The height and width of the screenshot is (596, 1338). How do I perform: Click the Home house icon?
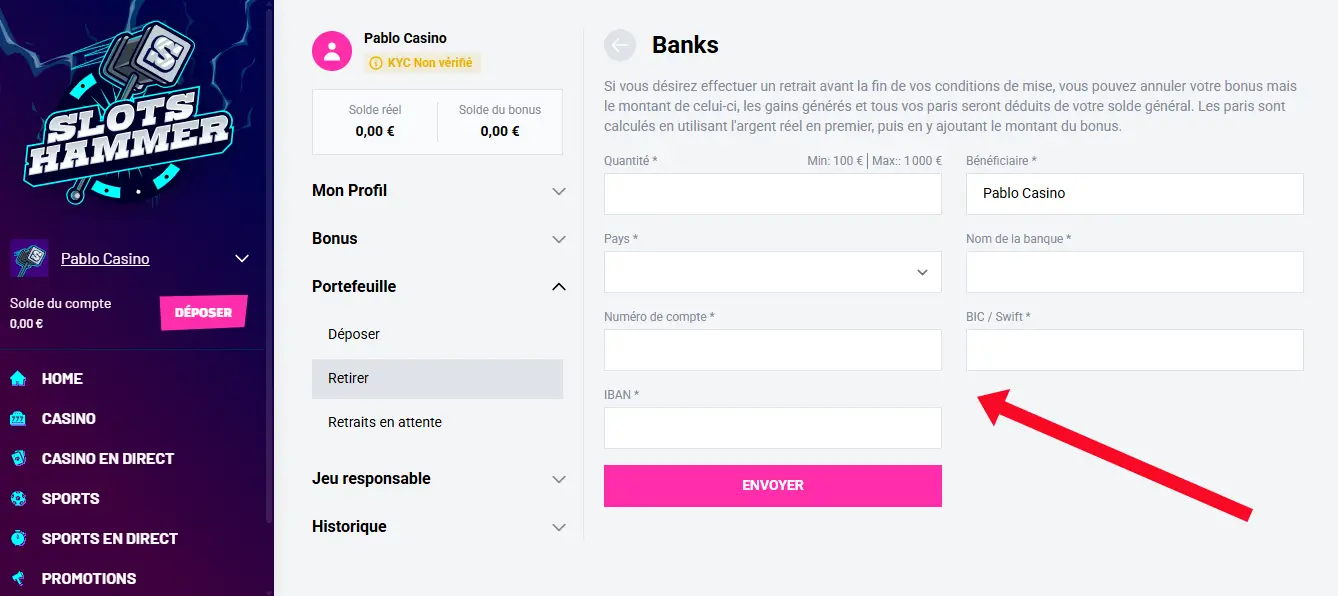pos(18,378)
